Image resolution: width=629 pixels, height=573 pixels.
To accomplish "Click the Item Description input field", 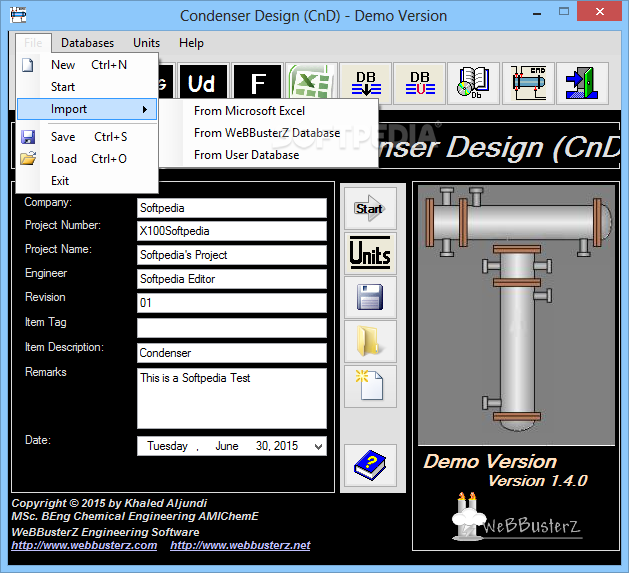I will click(x=232, y=353).
